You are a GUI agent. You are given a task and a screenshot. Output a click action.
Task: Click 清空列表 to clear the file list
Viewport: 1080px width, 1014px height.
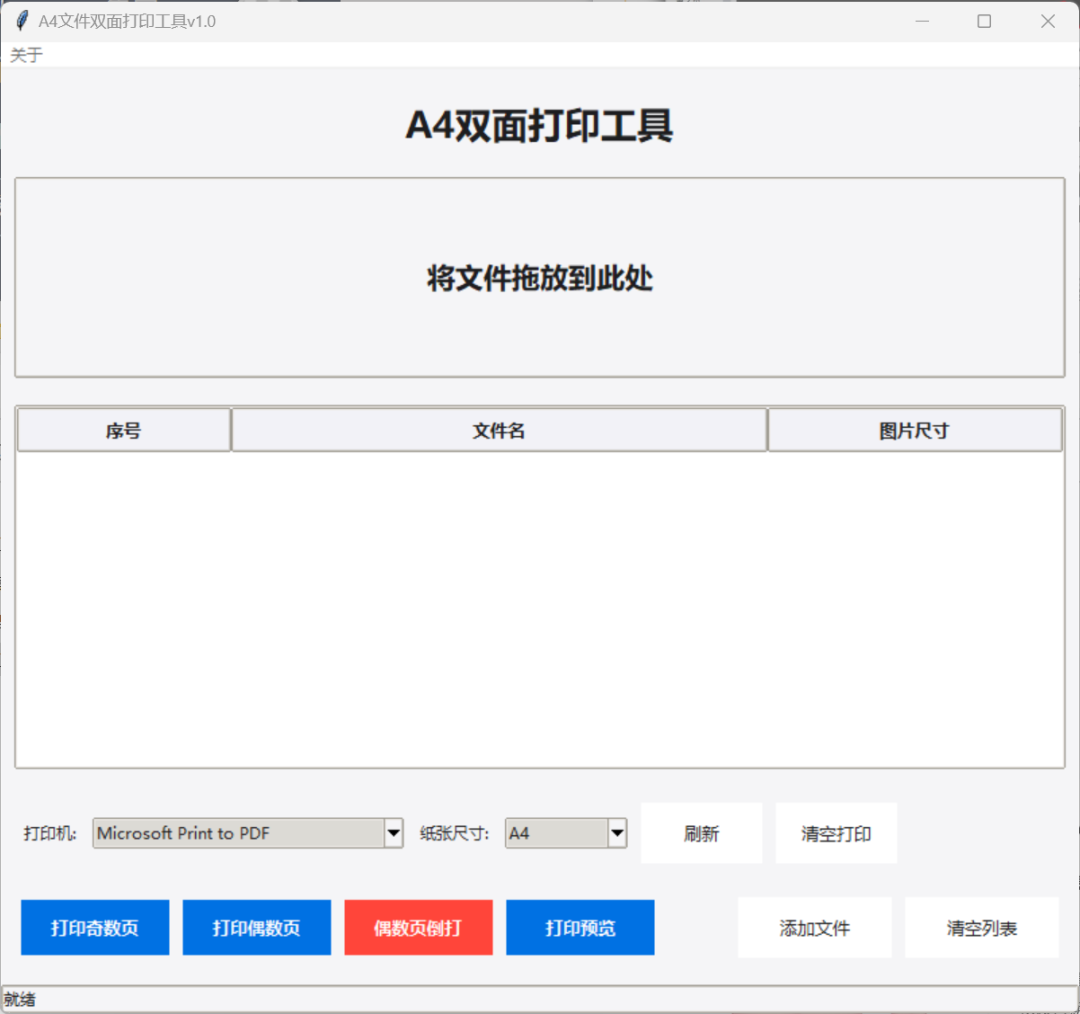[x=981, y=927]
